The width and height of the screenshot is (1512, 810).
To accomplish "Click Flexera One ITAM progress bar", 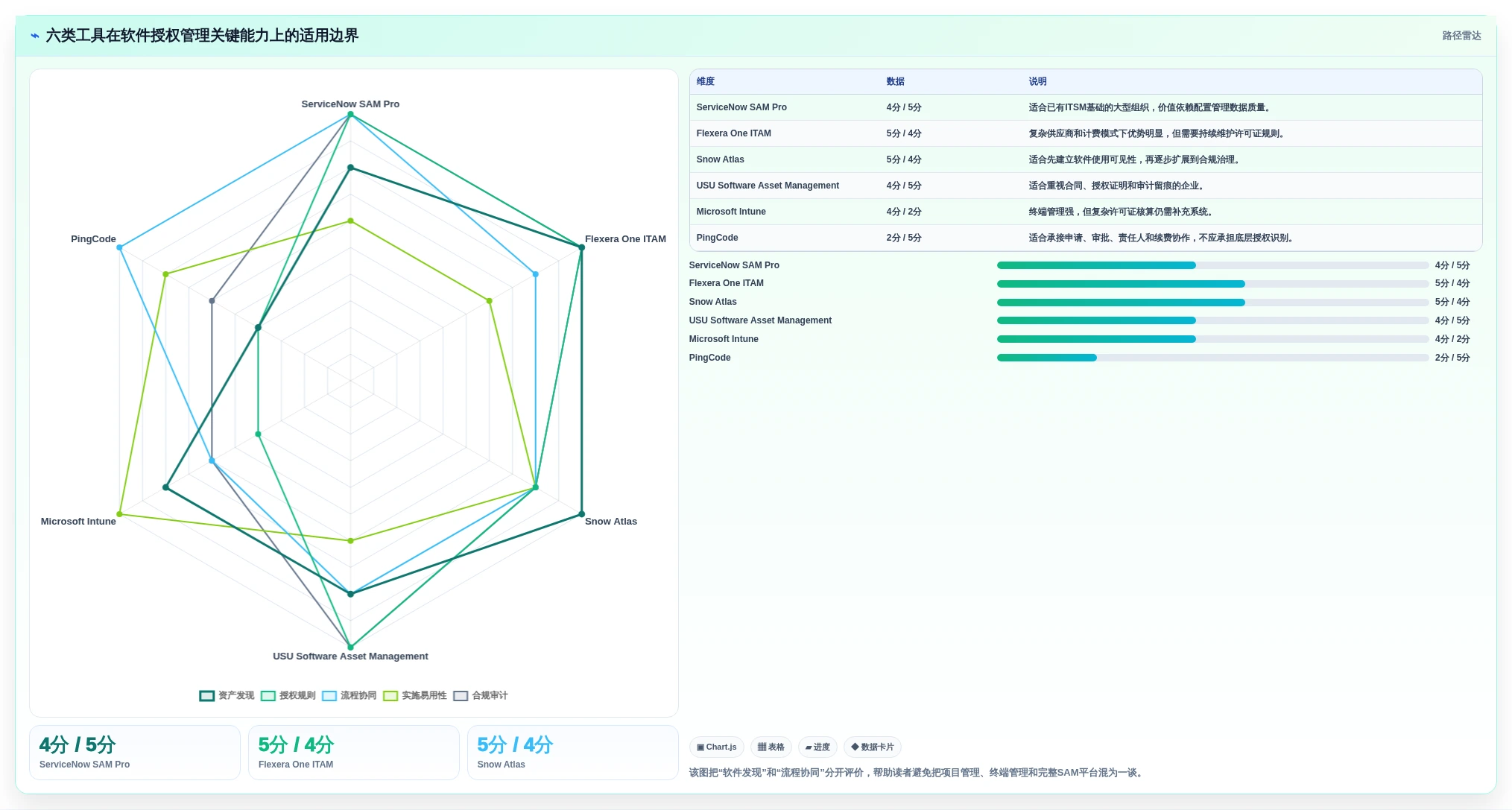I will pos(1212,284).
